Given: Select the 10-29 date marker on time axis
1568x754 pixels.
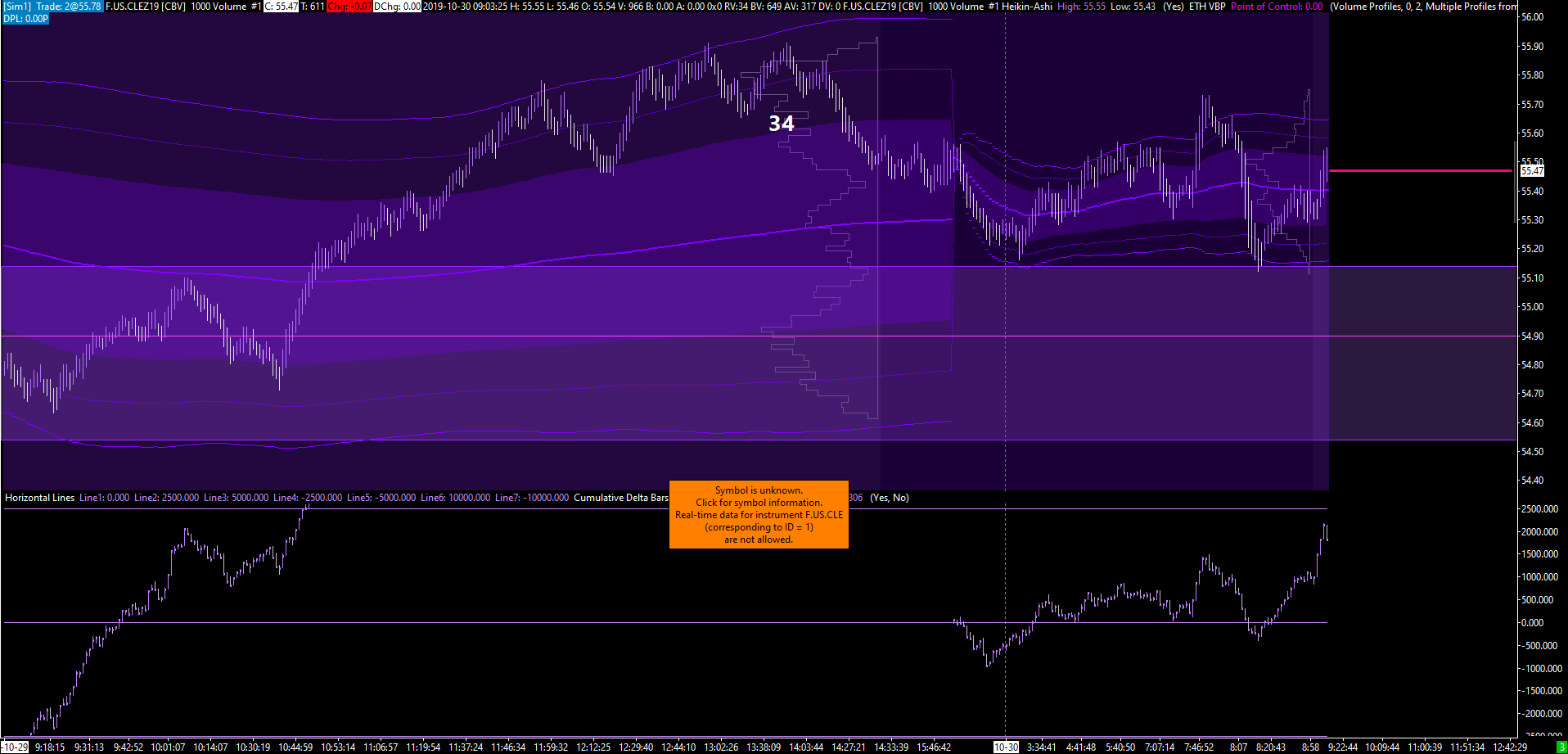Looking at the screenshot, I should coord(16,747).
